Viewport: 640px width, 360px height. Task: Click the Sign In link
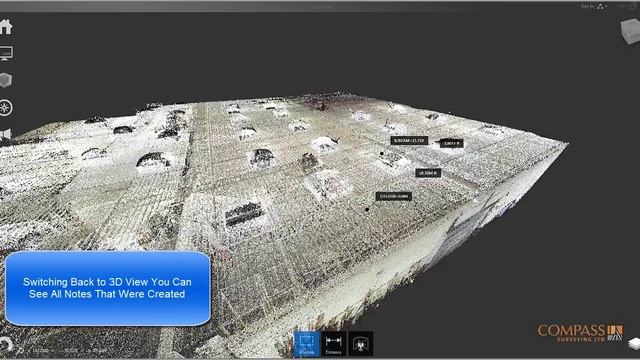pyautogui.click(x=587, y=6)
